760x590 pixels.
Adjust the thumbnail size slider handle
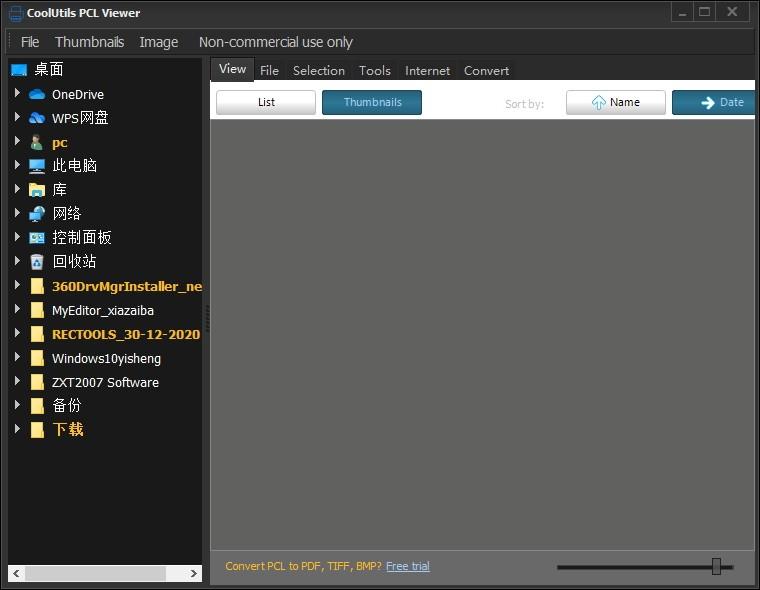(716, 566)
